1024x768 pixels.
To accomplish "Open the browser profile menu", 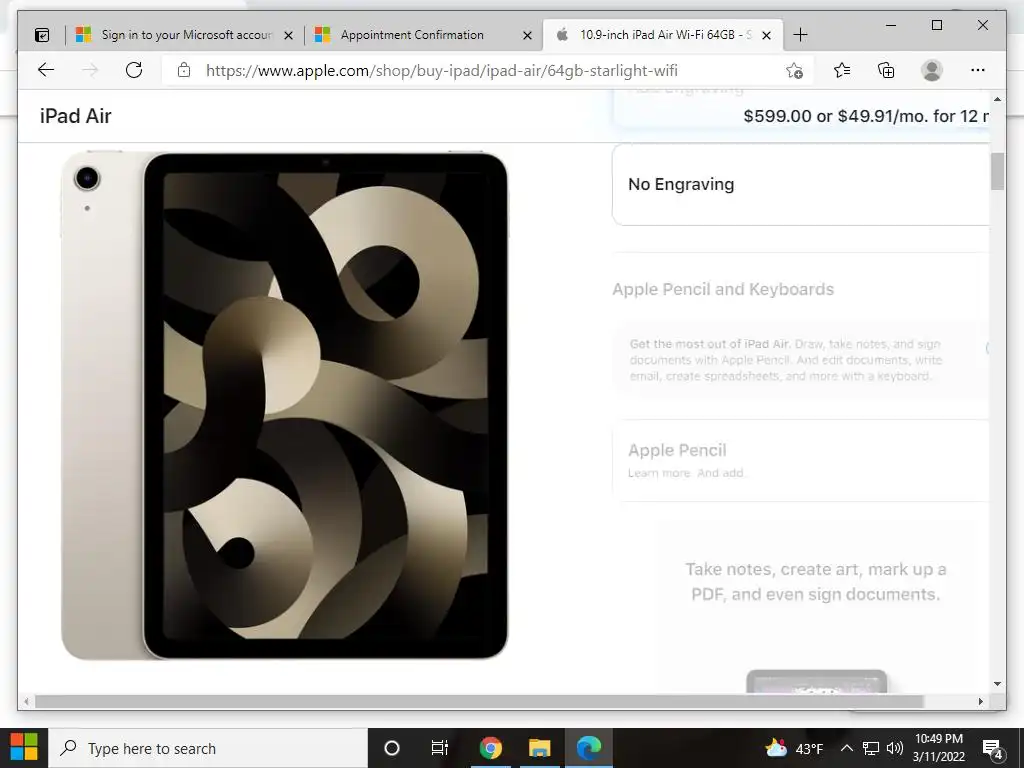I will point(932,71).
